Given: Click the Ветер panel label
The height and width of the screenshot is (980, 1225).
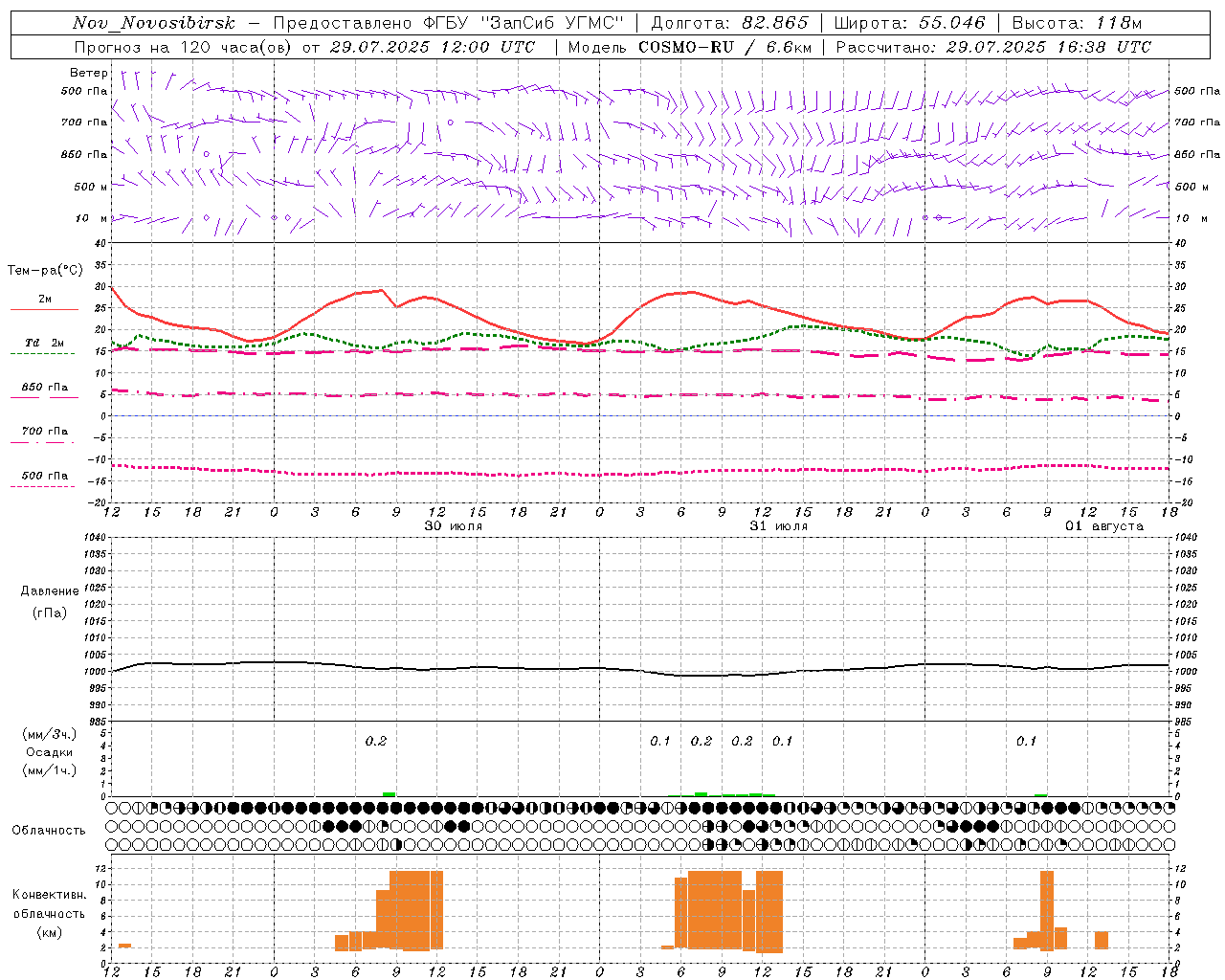Looking at the screenshot, I should 89,73.
